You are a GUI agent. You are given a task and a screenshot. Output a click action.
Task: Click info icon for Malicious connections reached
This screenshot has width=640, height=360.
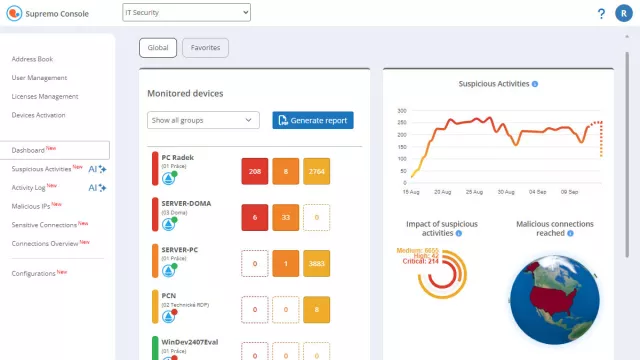tap(570, 233)
